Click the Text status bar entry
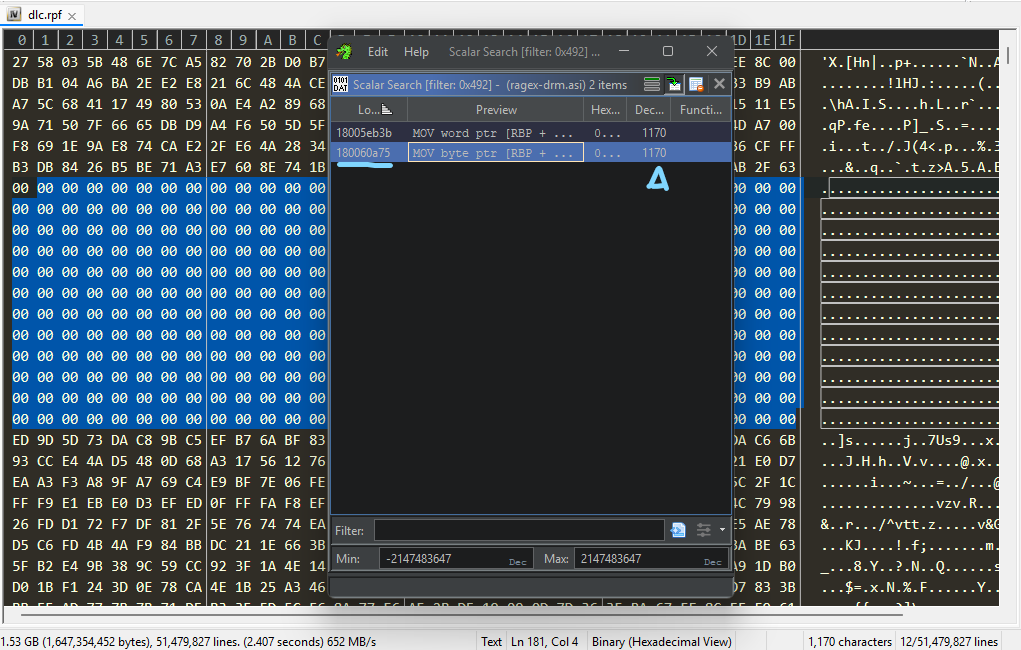 click(491, 642)
